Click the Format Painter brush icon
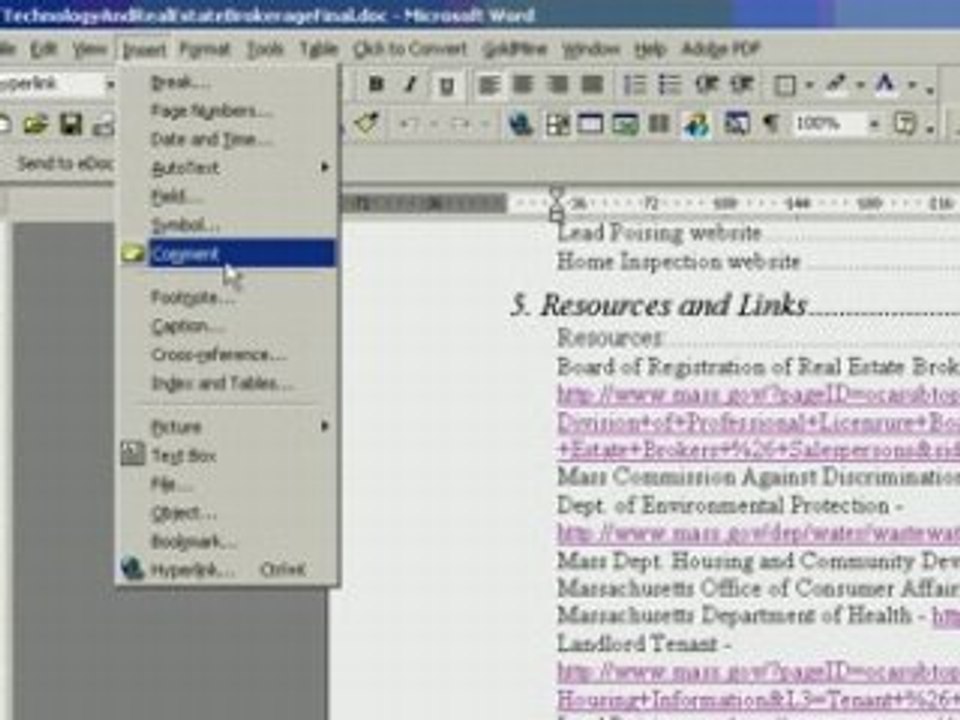The width and height of the screenshot is (960, 720). click(x=366, y=124)
